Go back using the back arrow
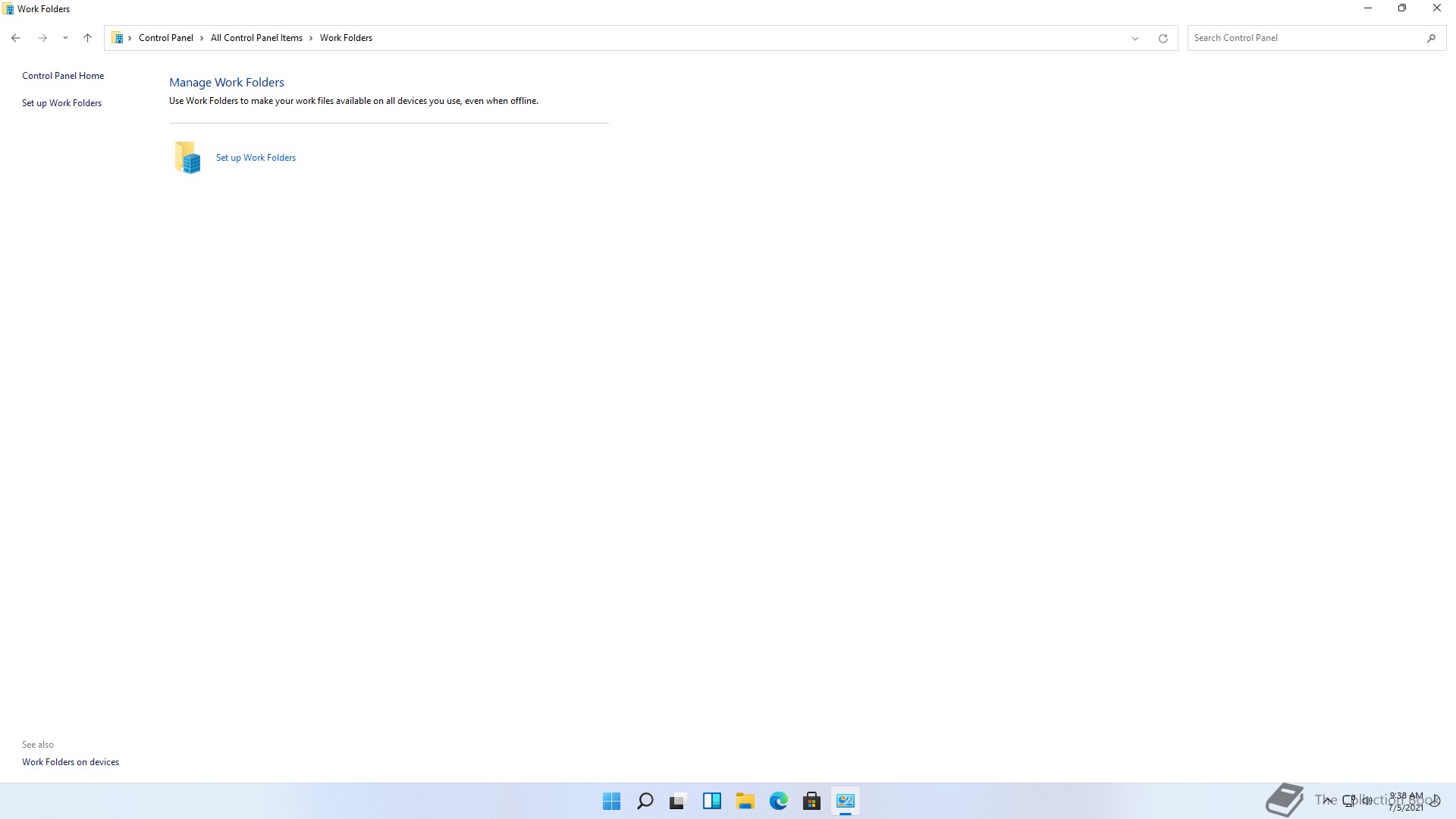This screenshot has height=819, width=1456. click(16, 38)
